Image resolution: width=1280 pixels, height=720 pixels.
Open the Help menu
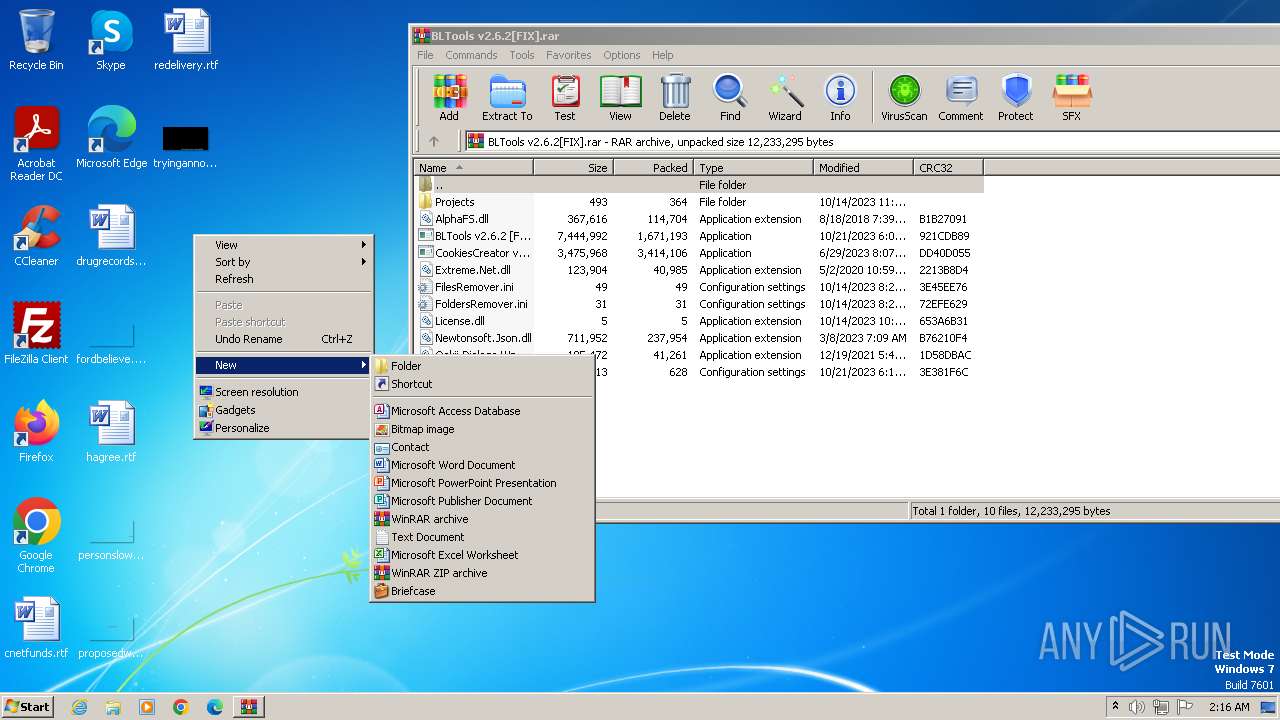pyautogui.click(x=662, y=55)
